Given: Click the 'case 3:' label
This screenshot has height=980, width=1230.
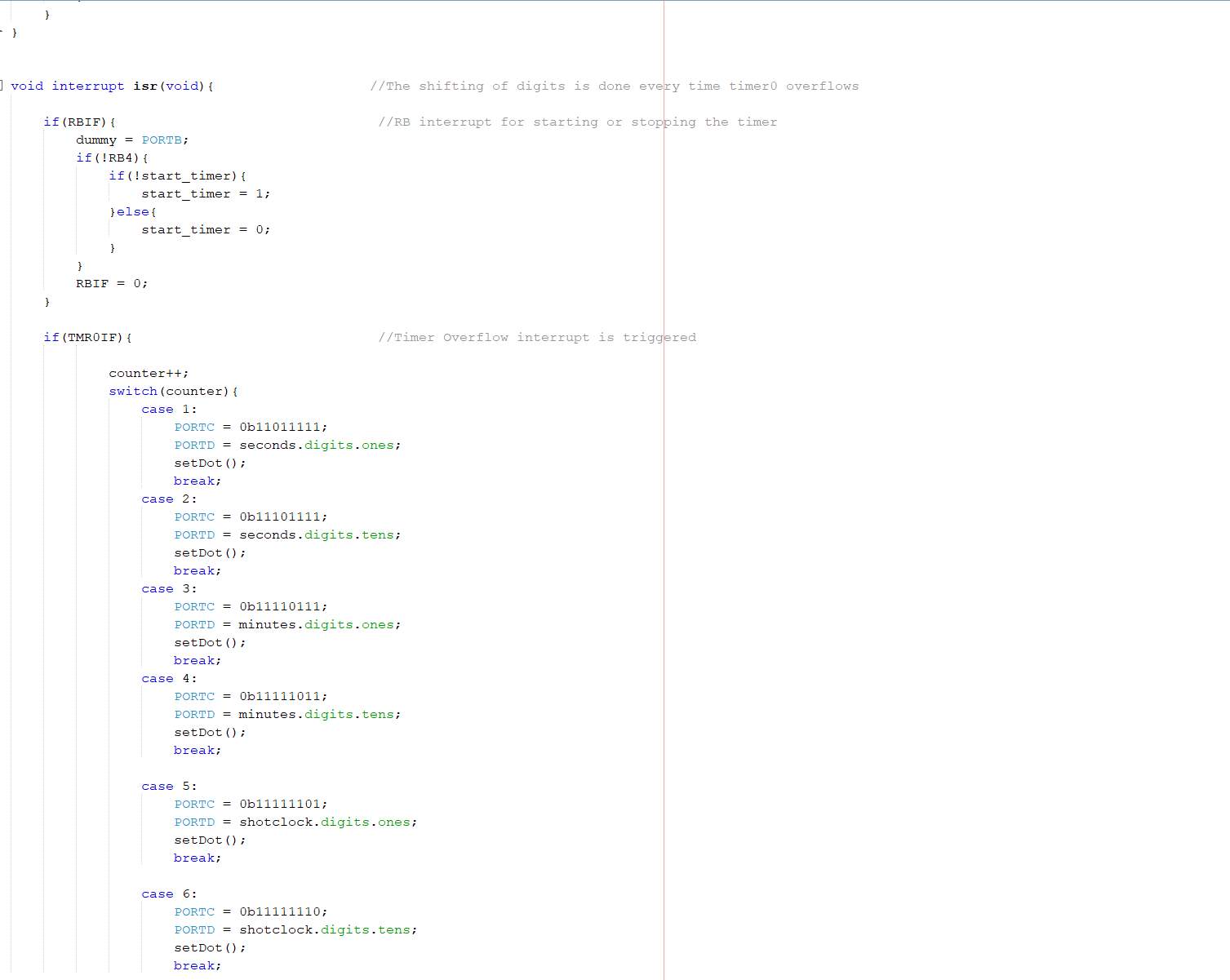Looking at the screenshot, I should point(169,588).
